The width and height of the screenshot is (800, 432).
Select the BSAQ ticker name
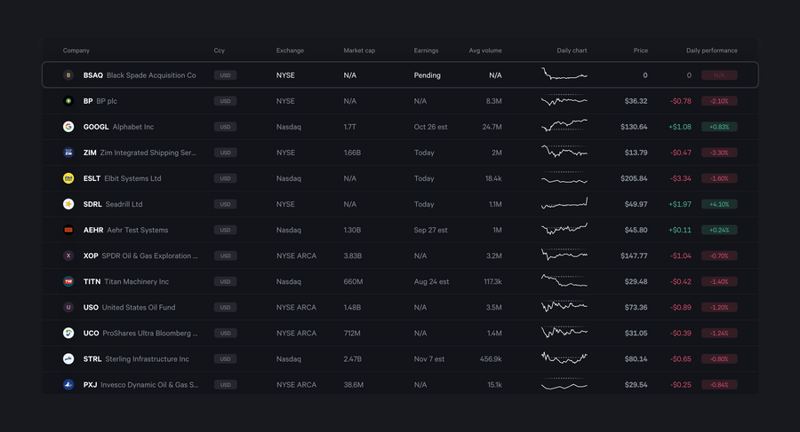click(93, 75)
